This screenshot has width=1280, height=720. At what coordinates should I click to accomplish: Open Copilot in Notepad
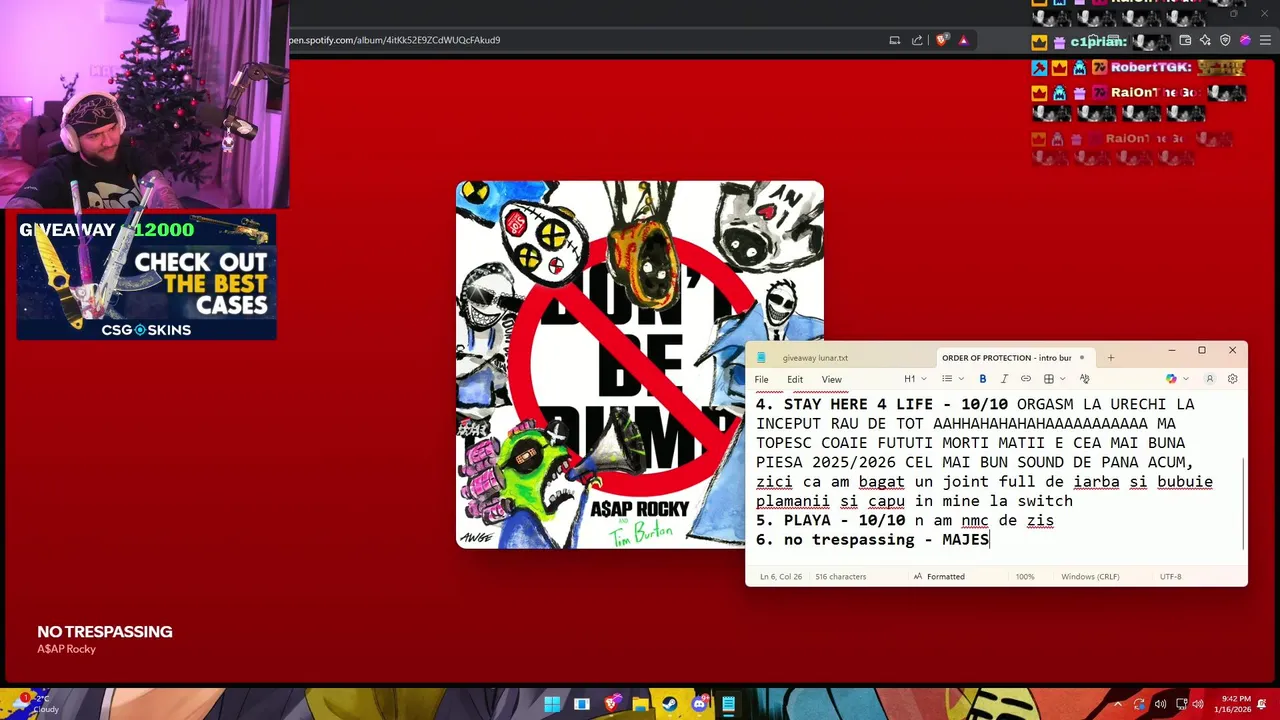[1171, 379]
